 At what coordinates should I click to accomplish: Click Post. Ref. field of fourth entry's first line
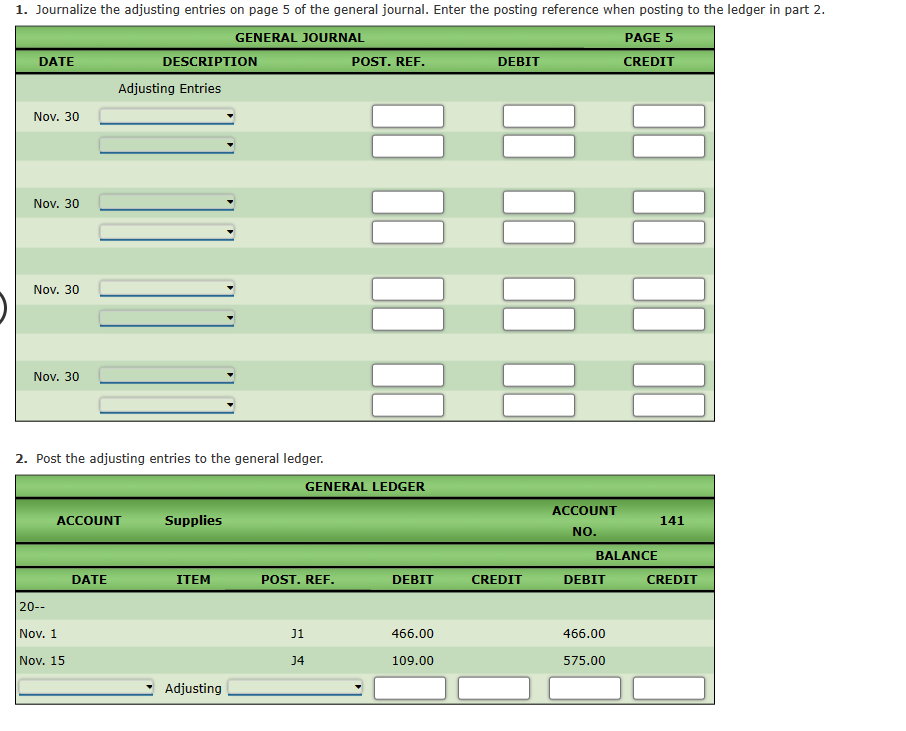[408, 375]
